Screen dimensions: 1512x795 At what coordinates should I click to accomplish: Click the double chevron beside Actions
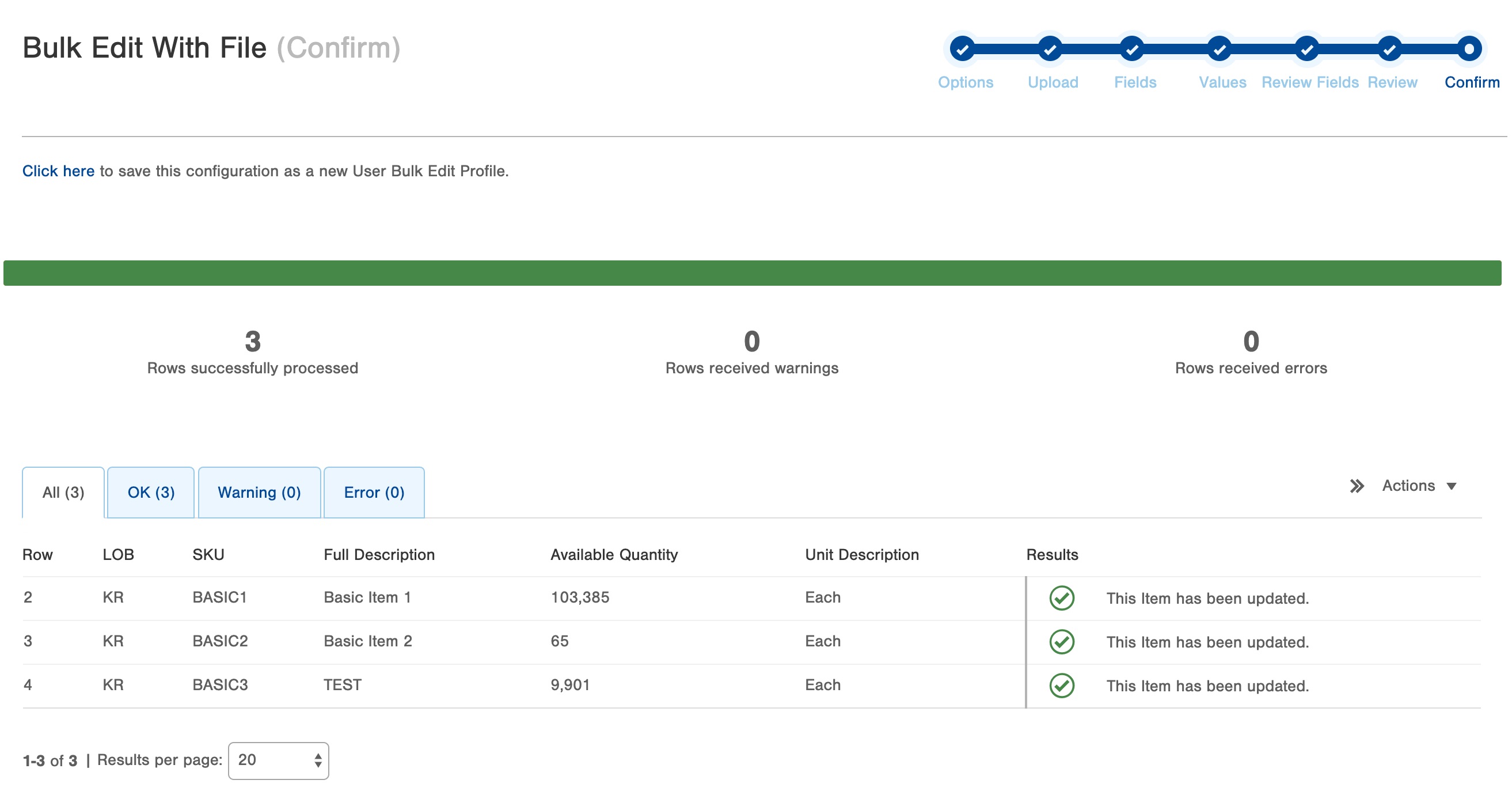[1356, 486]
